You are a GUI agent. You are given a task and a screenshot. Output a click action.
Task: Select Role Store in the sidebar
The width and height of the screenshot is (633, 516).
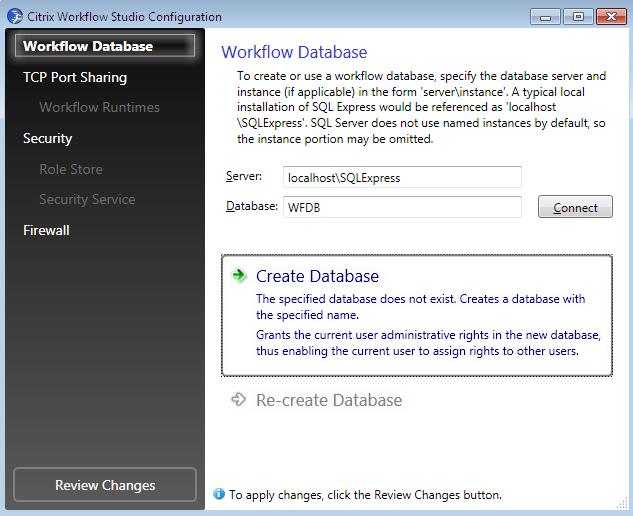pos(71,169)
